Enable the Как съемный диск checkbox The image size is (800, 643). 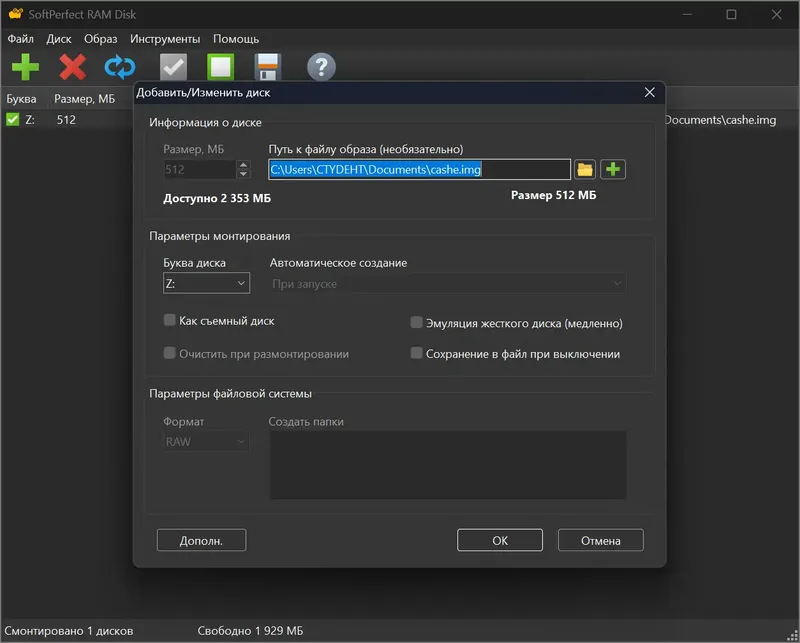coord(169,320)
